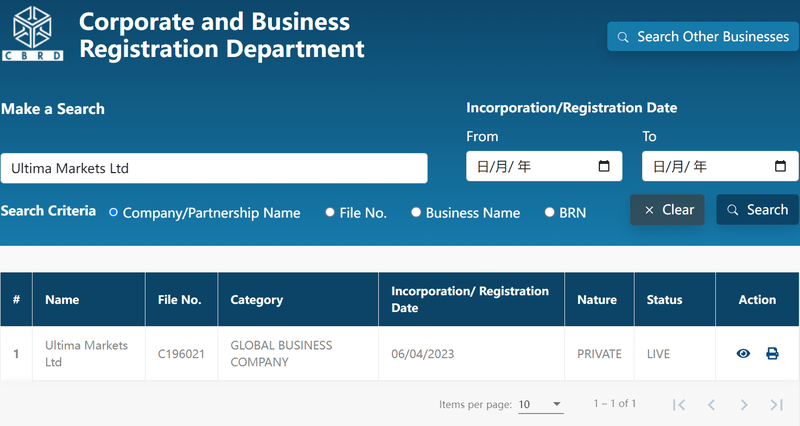Focus the From date input field
The width and height of the screenshot is (800, 426).
(x=544, y=166)
